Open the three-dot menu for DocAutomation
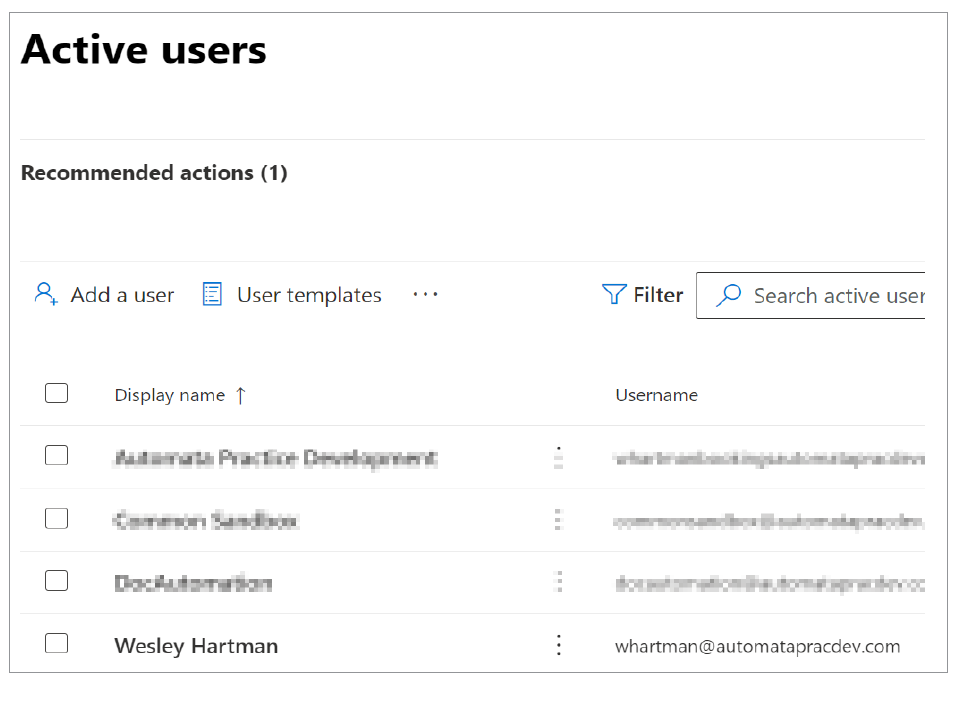This screenshot has width=954, height=709. coord(559,582)
